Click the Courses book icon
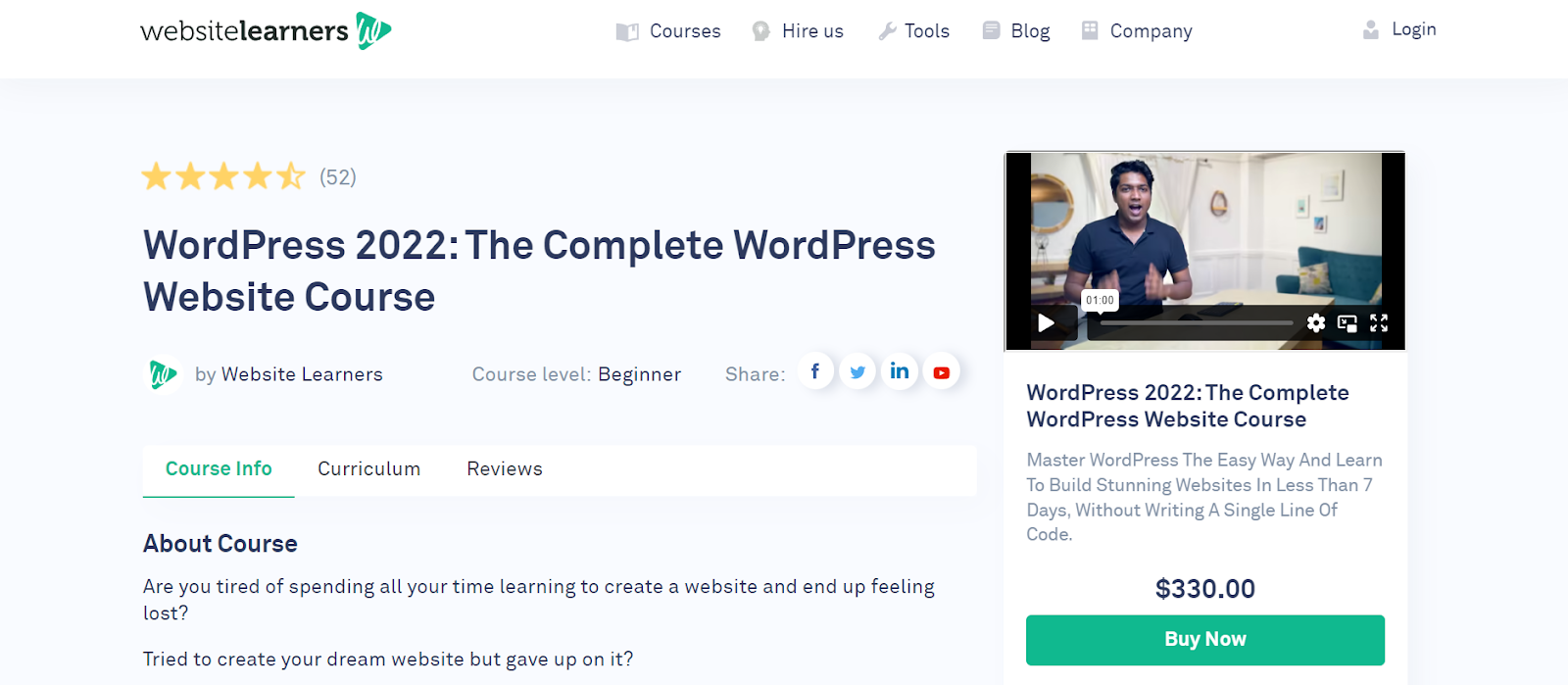This screenshot has height=685, width=1568. [627, 31]
